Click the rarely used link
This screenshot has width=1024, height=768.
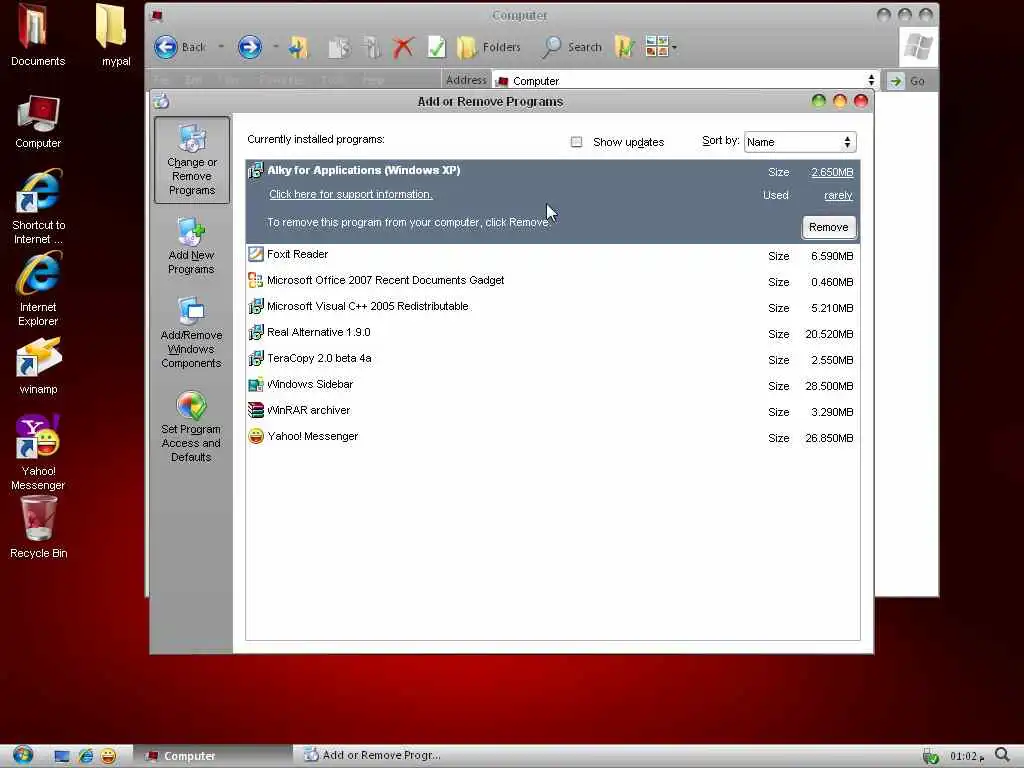tap(838, 195)
